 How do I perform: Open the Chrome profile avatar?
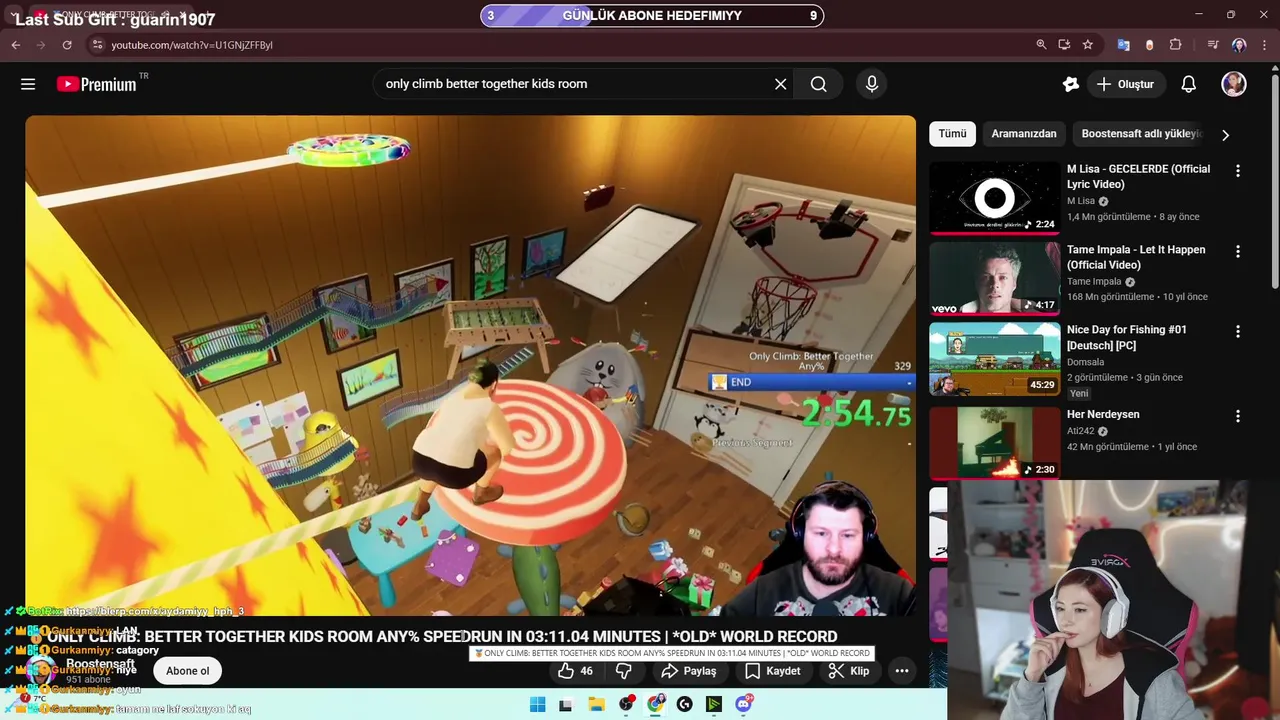[x=1239, y=45]
